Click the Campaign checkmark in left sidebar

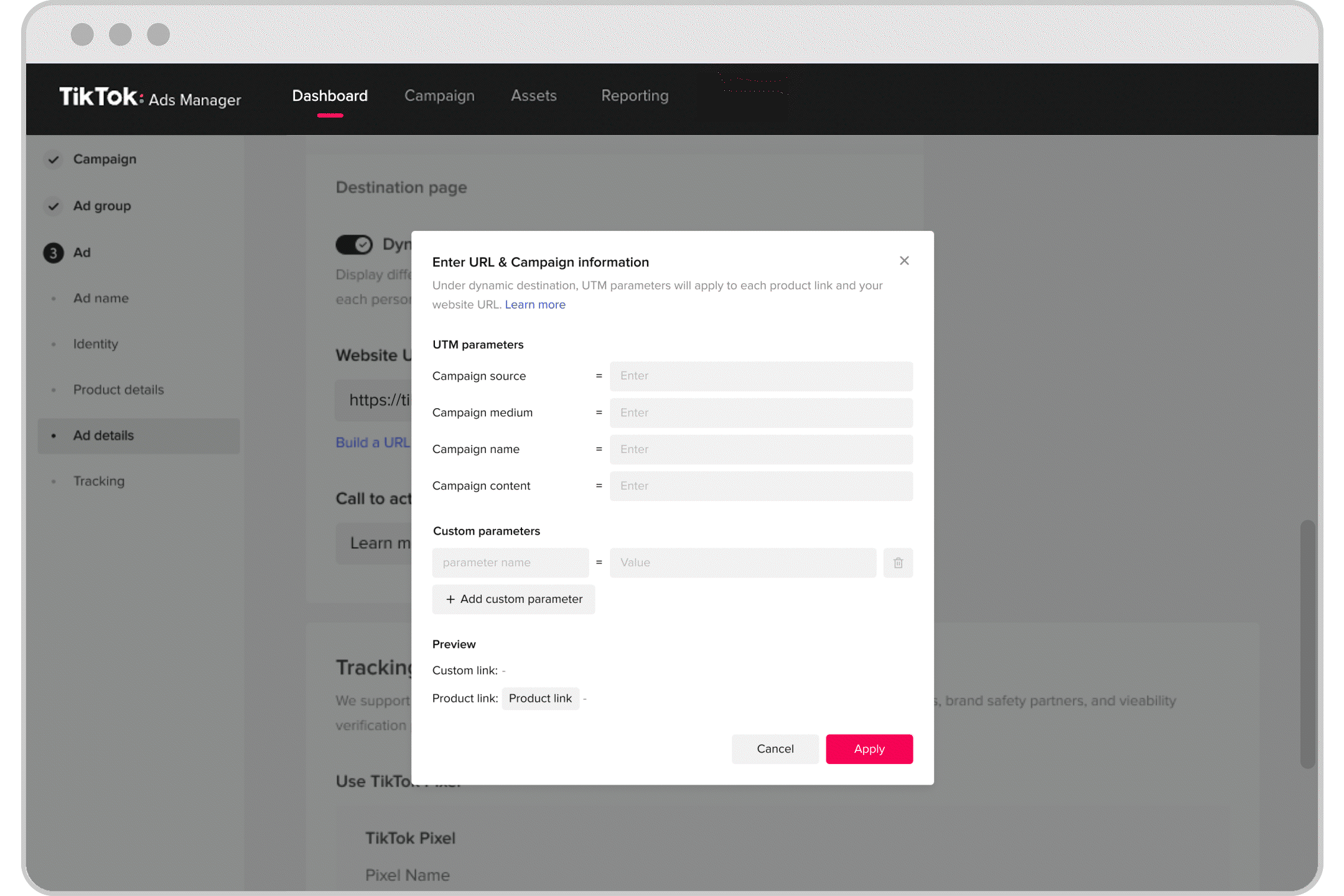(54, 159)
